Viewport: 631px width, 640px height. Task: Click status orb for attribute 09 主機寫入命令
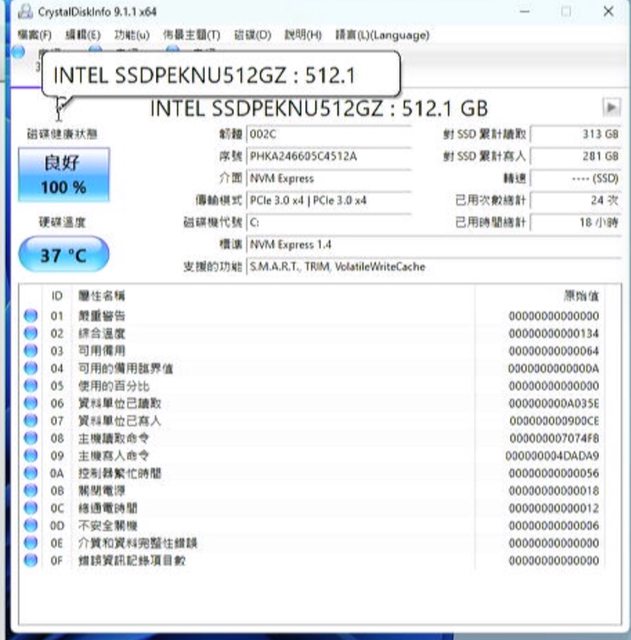31,455
